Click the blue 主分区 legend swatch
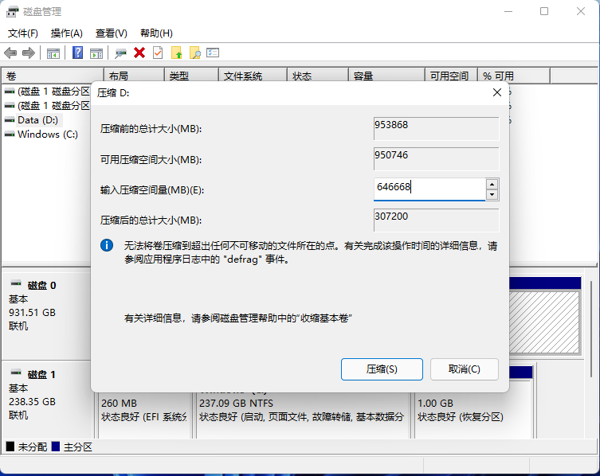Viewport: 600px width, 476px height. tap(56, 447)
